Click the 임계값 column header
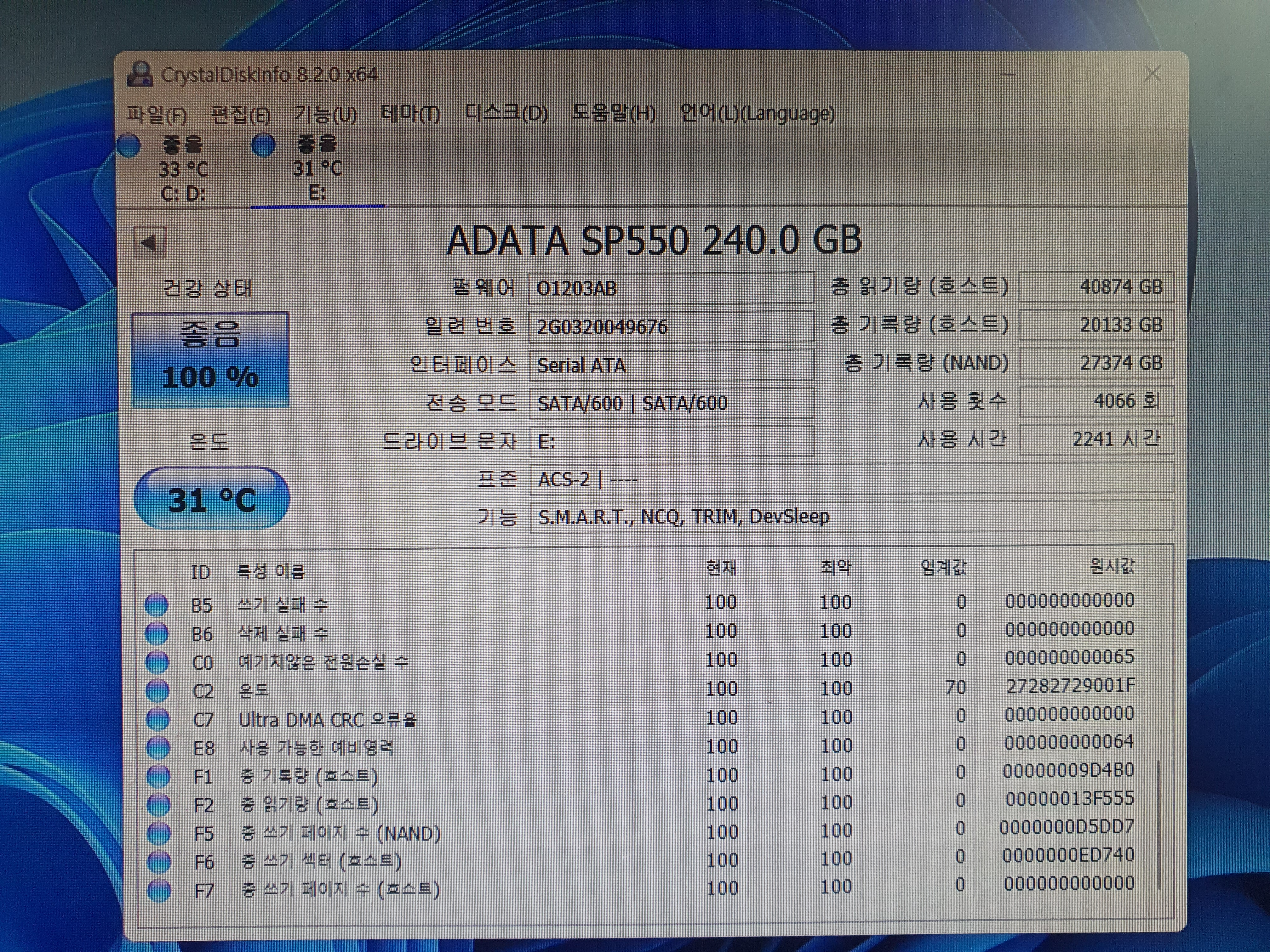1270x952 pixels. pyautogui.click(x=943, y=568)
